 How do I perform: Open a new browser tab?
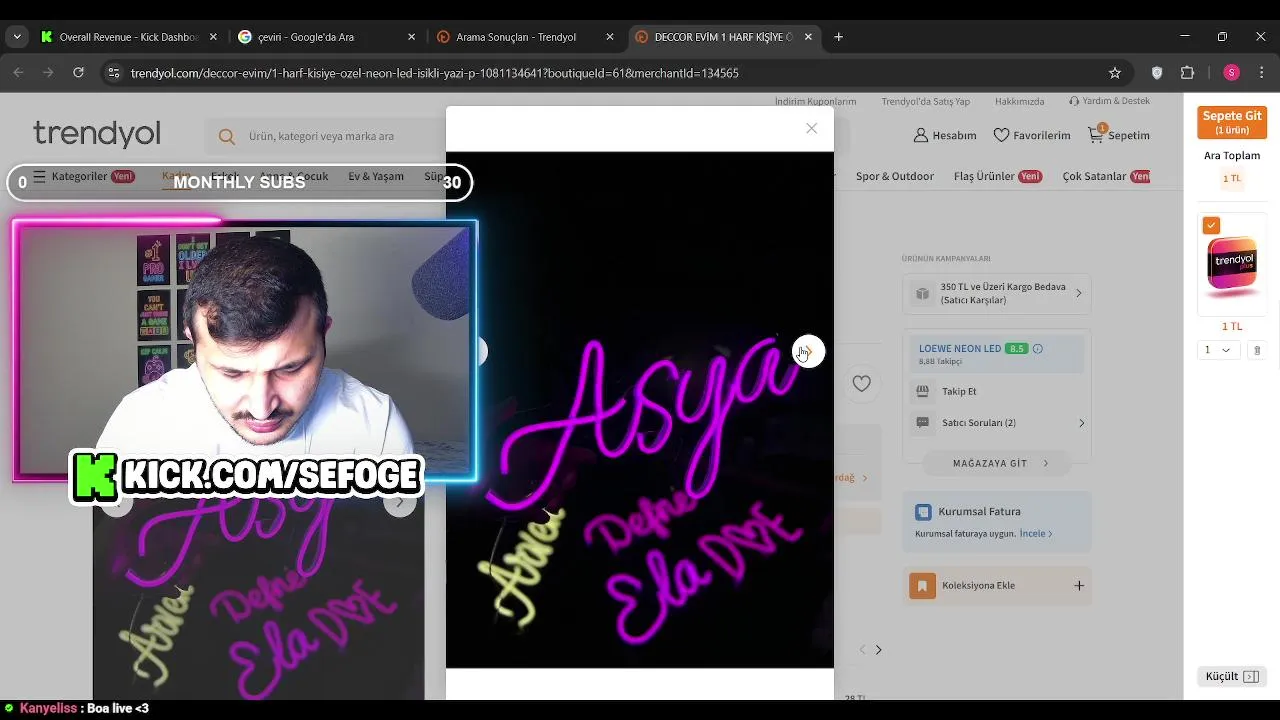coord(838,37)
